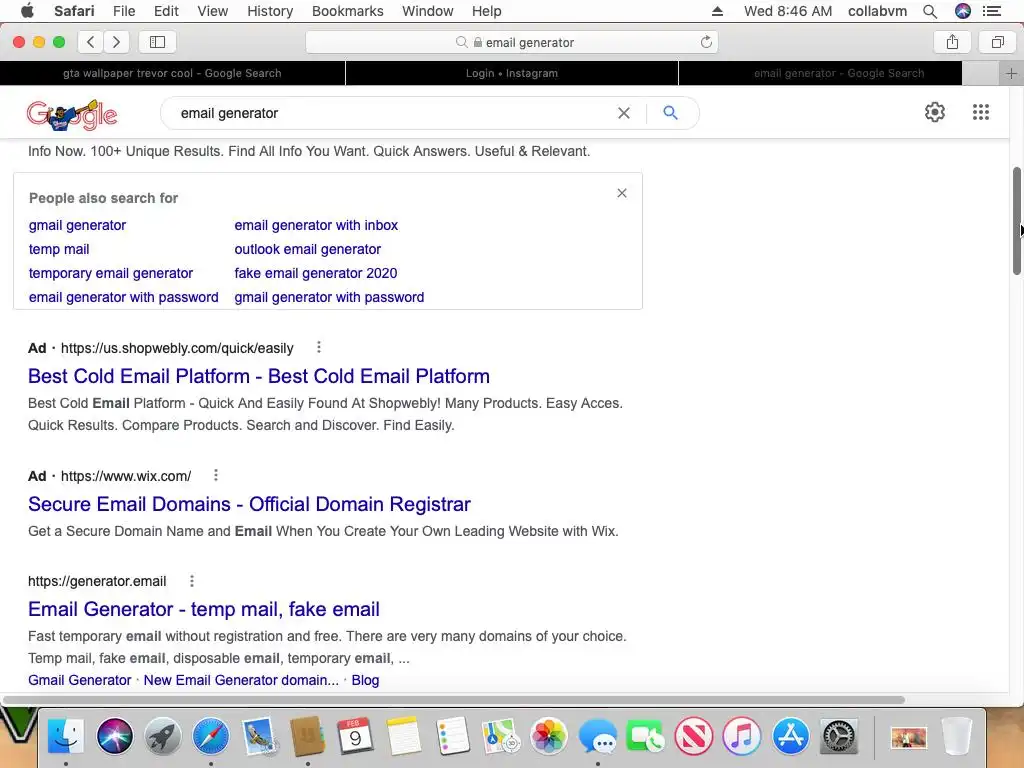The width and height of the screenshot is (1024, 768).
Task: Open Siri from the menu bar
Action: [x=963, y=11]
